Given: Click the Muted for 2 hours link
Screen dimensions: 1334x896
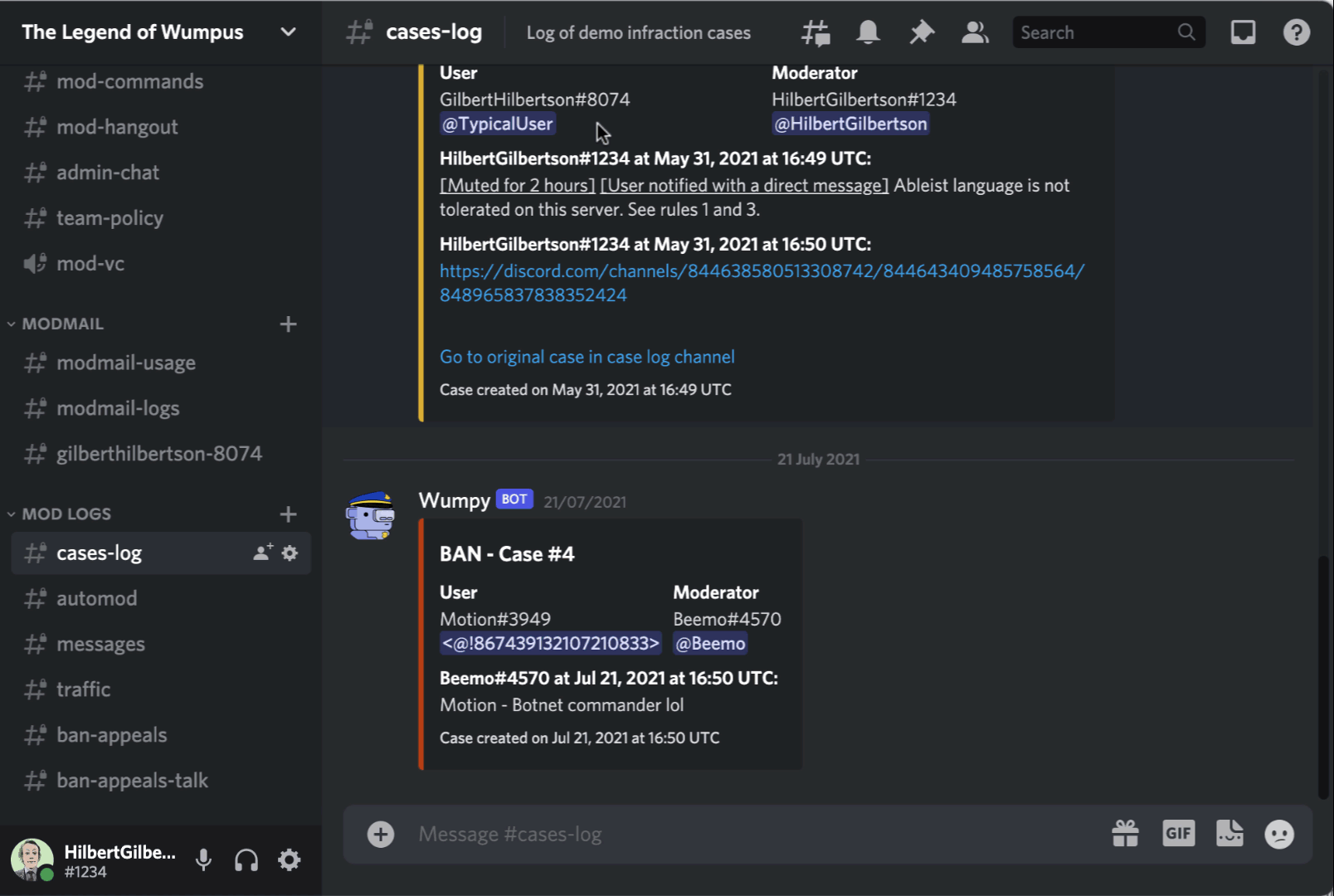Looking at the screenshot, I should click(x=518, y=186).
